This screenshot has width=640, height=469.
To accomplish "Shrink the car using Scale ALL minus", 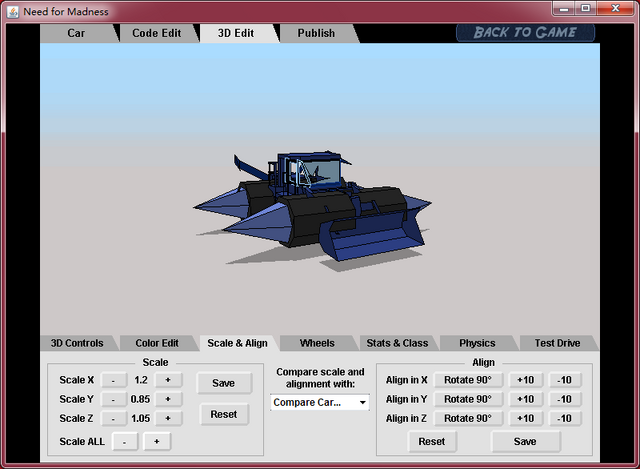I will (x=124, y=442).
